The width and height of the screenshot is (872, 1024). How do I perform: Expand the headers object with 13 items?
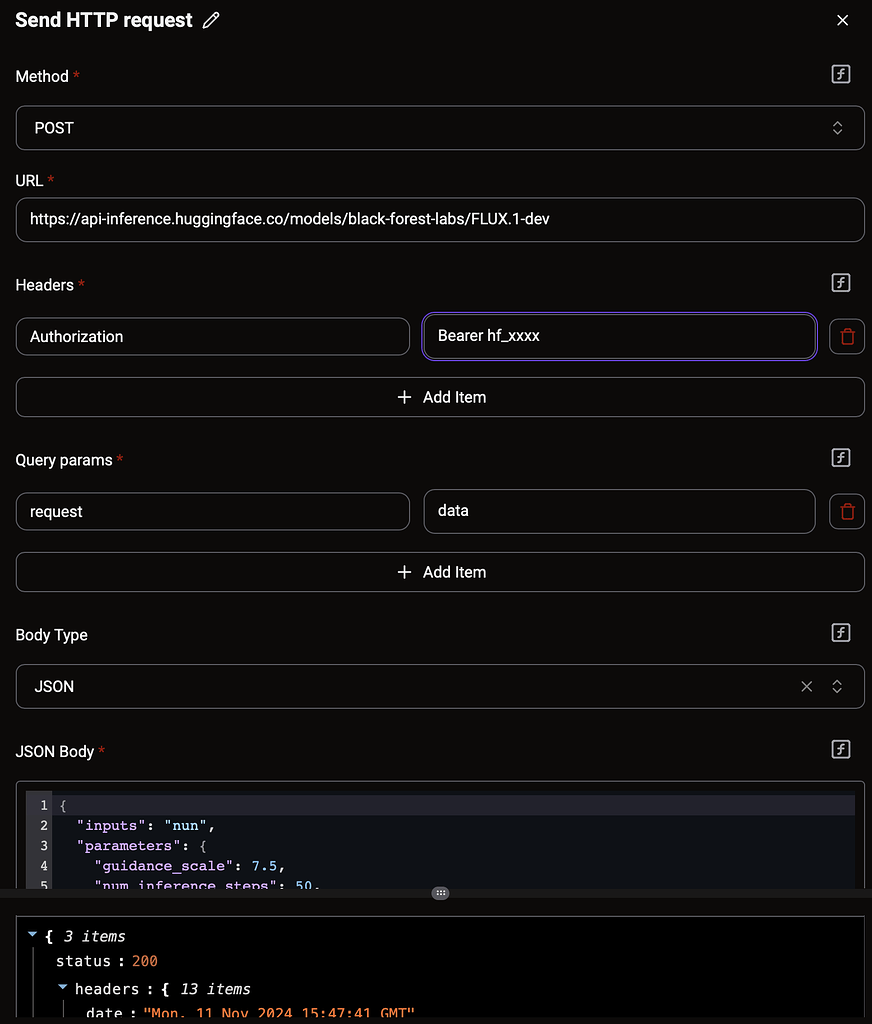coord(62,988)
